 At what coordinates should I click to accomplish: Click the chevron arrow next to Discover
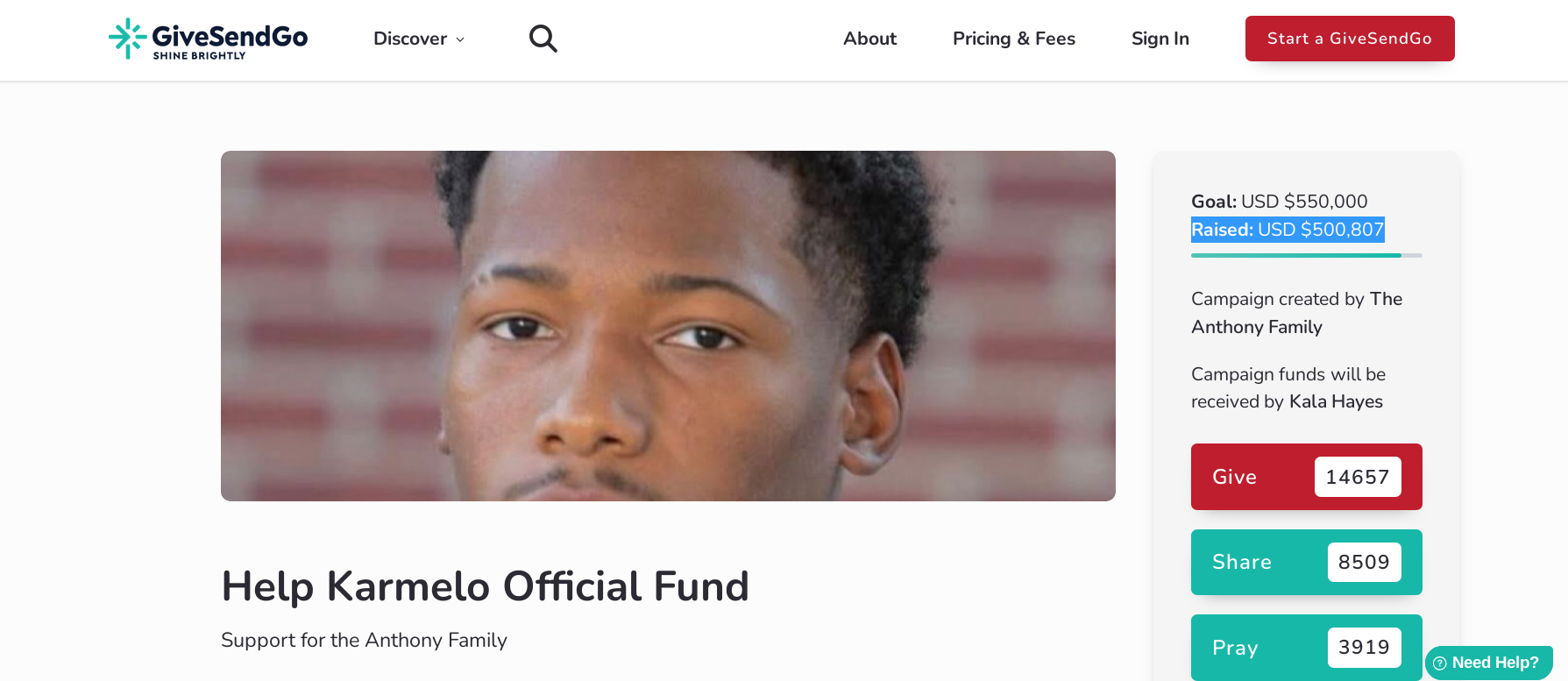point(460,39)
